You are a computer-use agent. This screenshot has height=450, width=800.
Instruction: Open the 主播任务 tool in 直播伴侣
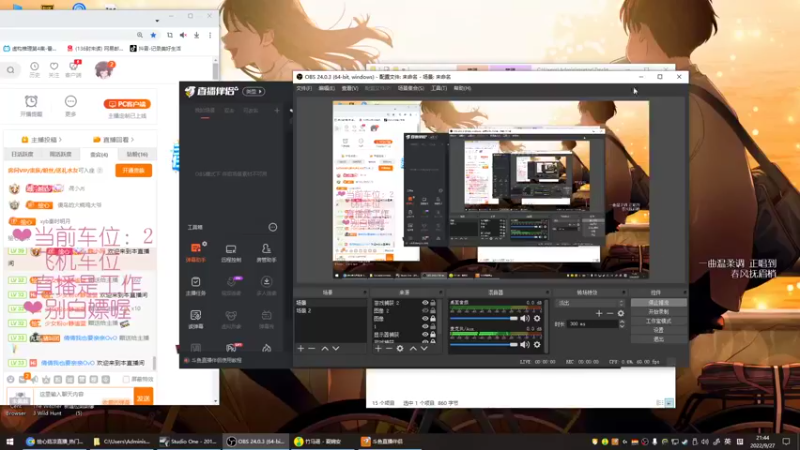click(x=195, y=286)
